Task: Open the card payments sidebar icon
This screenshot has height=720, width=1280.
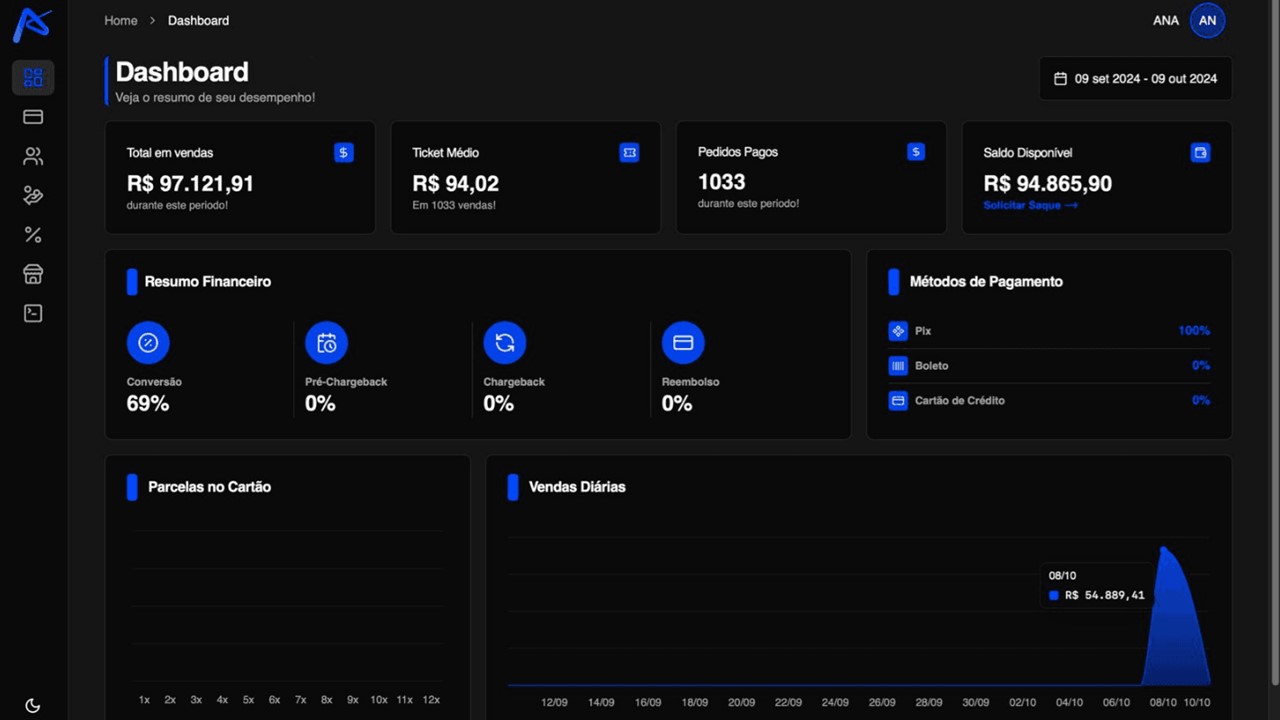Action: click(x=33, y=117)
